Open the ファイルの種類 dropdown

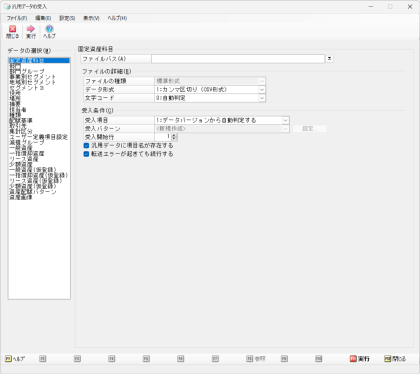(x=262, y=81)
